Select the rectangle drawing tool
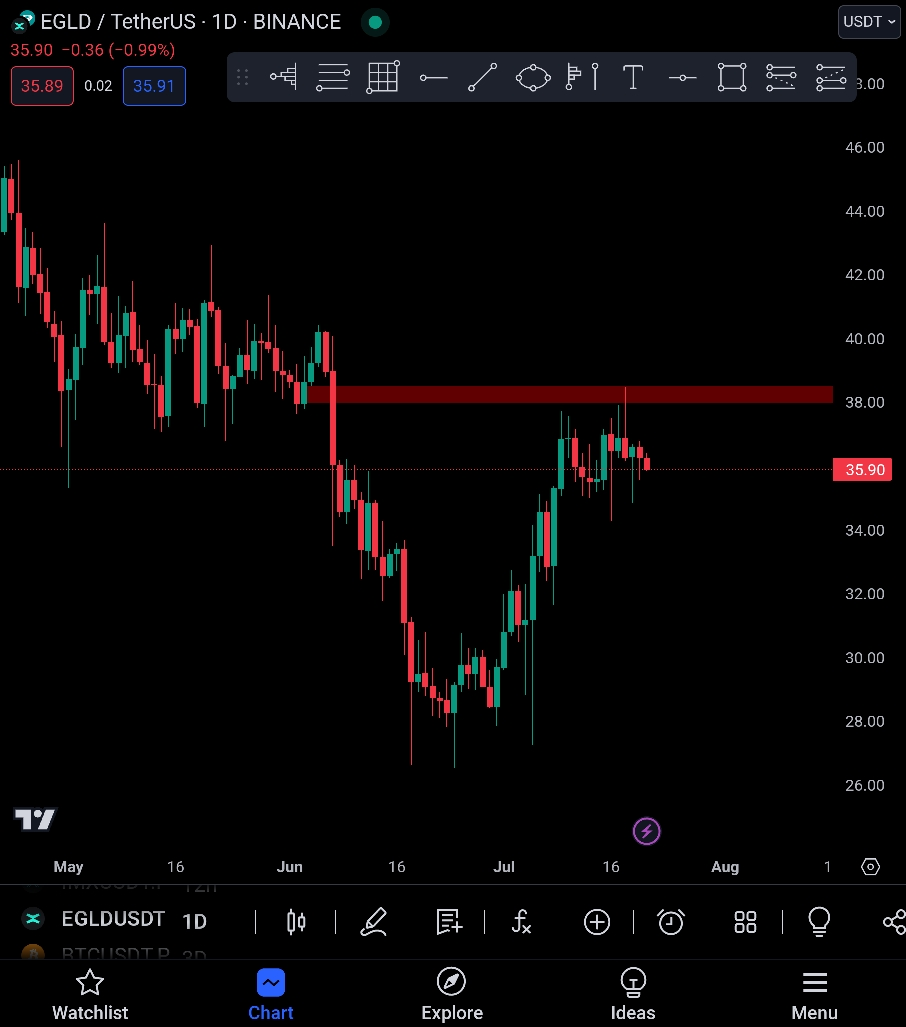Screen dimensions: 906x1027 [x=732, y=77]
